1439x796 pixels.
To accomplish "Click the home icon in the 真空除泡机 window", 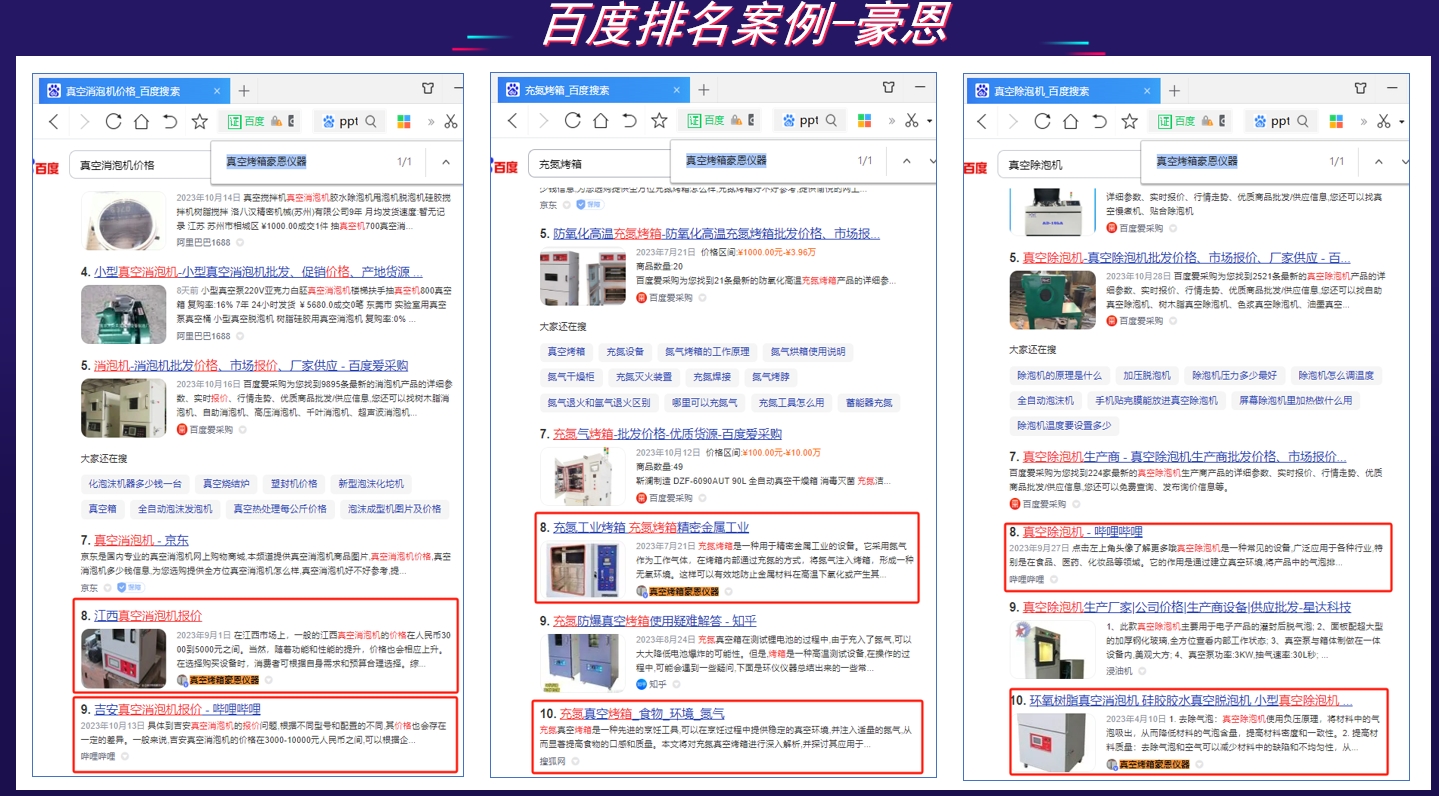I will tap(1071, 121).
